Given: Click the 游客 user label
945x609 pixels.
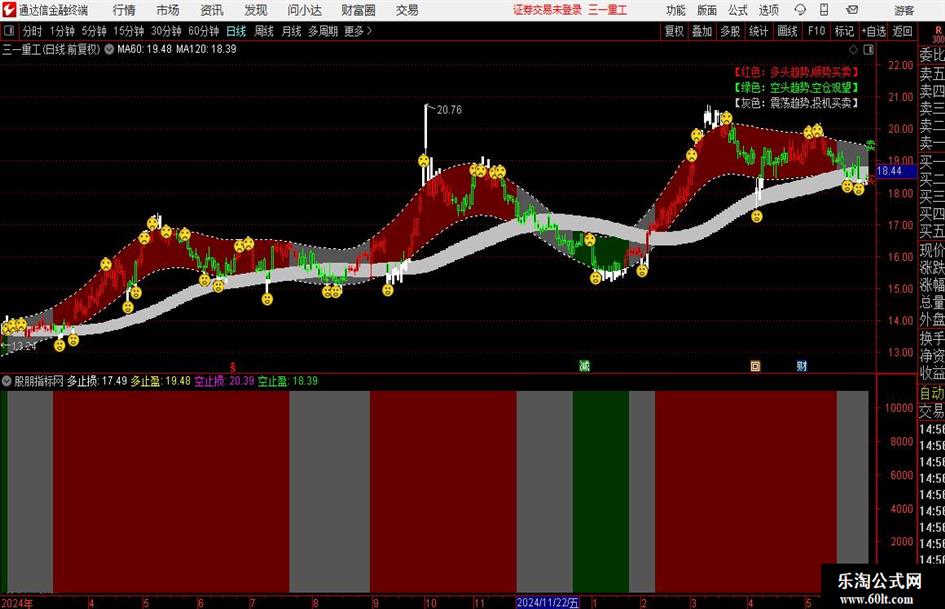Looking at the screenshot, I should tap(904, 10).
